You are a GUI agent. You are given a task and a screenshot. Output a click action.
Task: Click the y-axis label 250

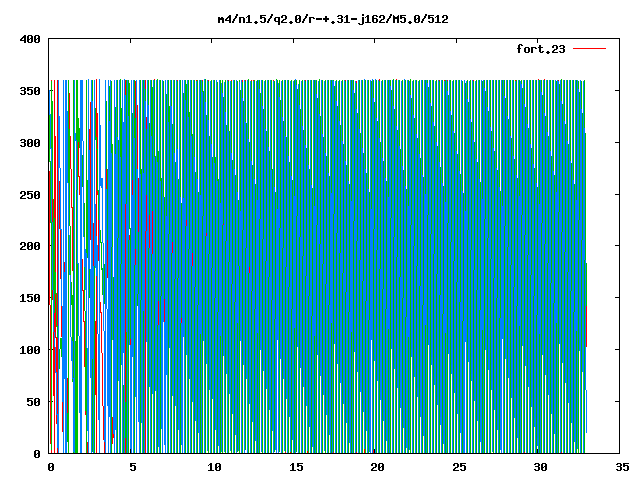click(30, 195)
